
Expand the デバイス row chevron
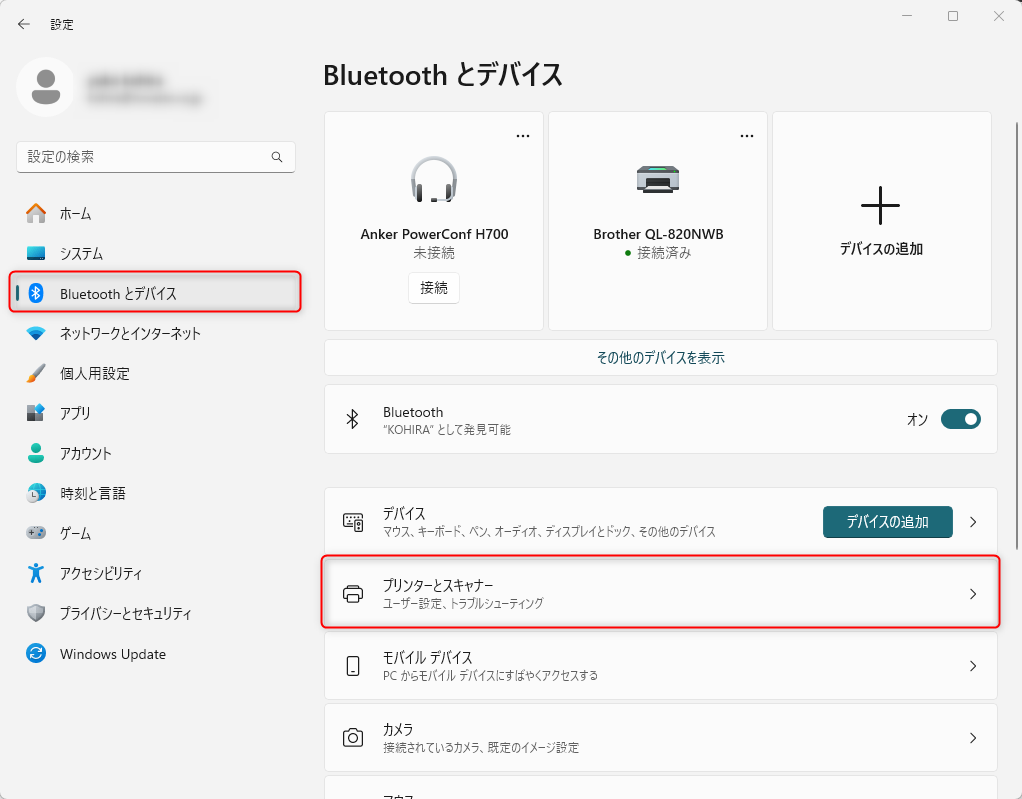(973, 522)
